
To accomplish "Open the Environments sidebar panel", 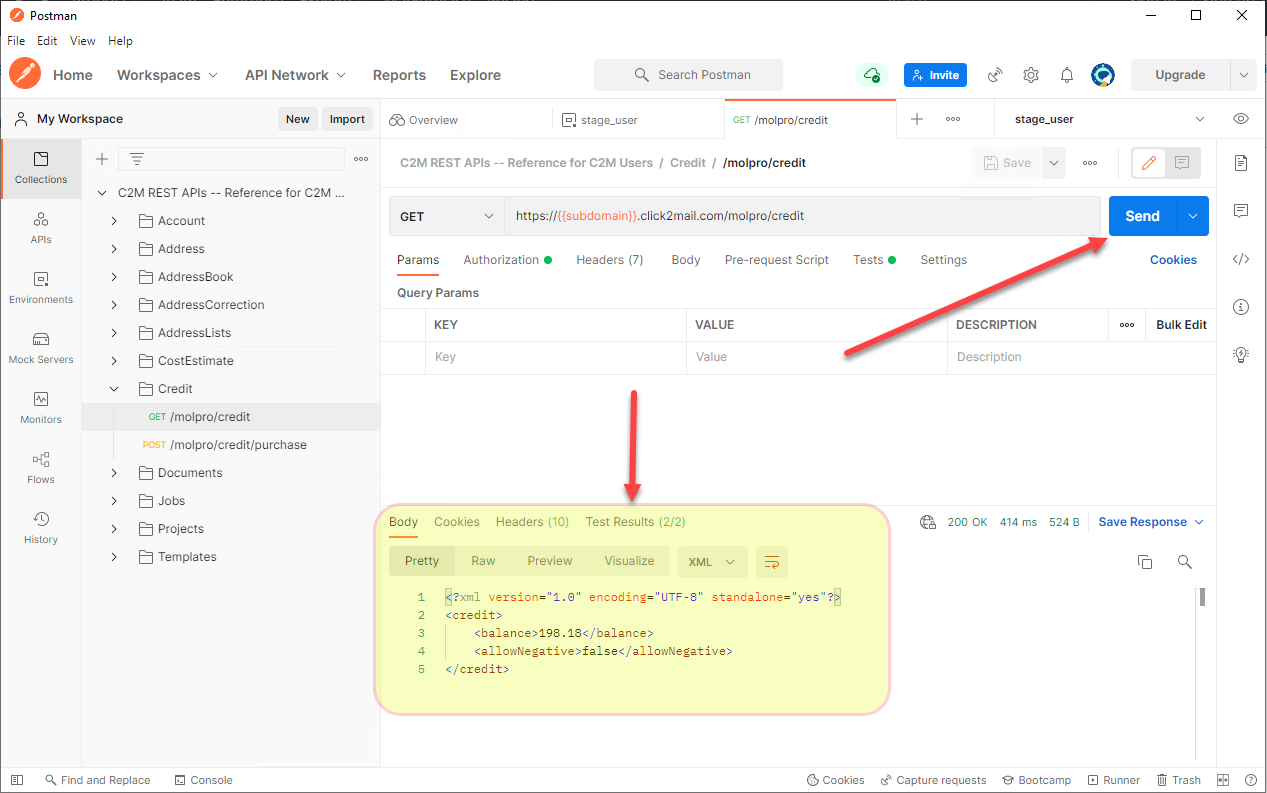I will click(41, 288).
